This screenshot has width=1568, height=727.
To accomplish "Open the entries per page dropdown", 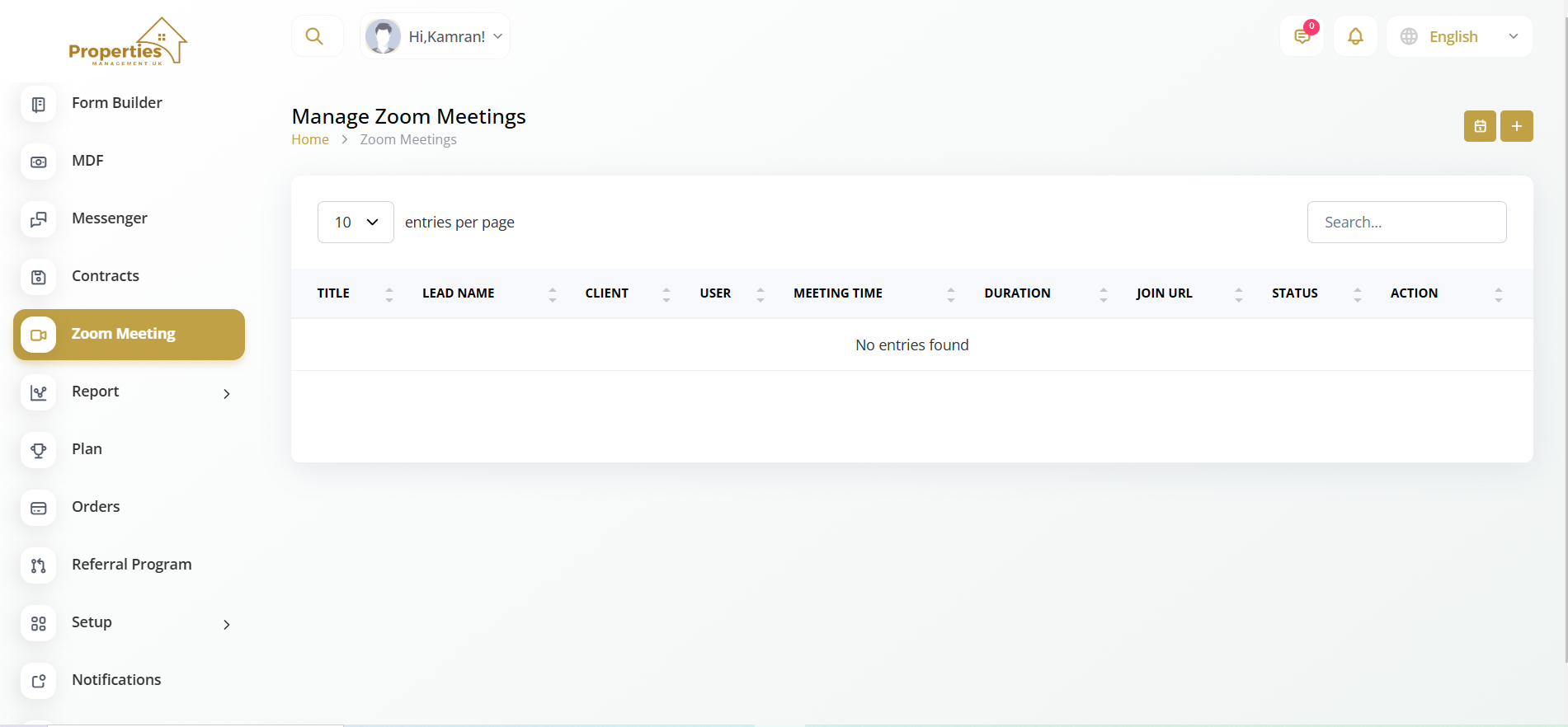I will pyautogui.click(x=356, y=223).
